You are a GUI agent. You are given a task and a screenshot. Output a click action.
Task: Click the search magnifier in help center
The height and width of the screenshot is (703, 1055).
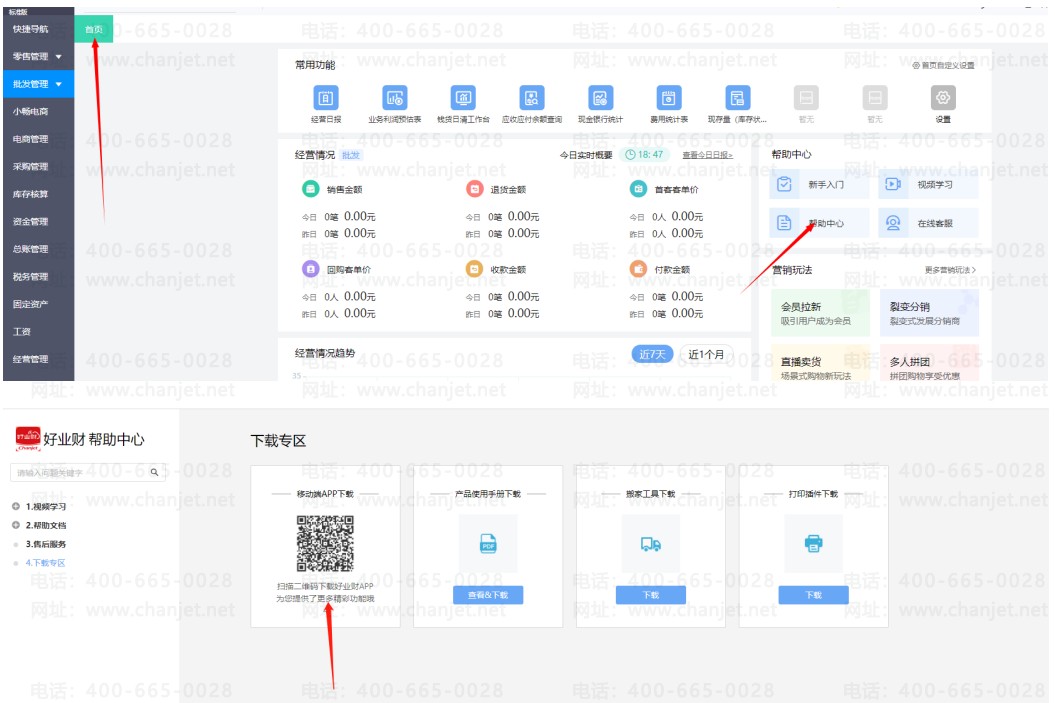pos(154,472)
